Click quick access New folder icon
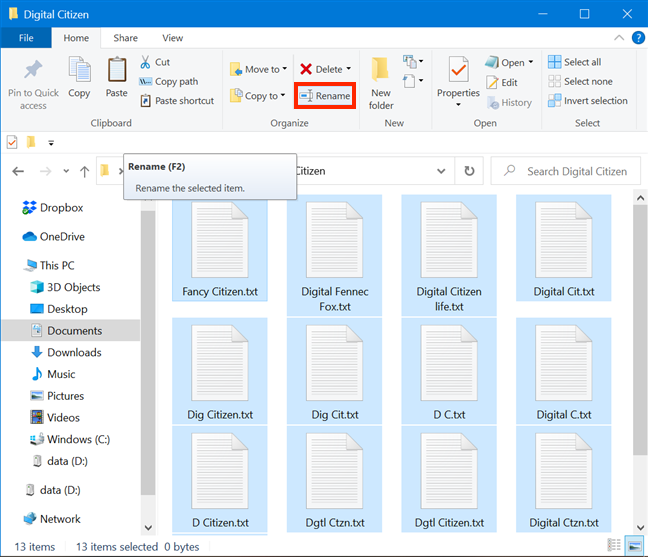Screen dimensions: 648x557 (x=31, y=142)
